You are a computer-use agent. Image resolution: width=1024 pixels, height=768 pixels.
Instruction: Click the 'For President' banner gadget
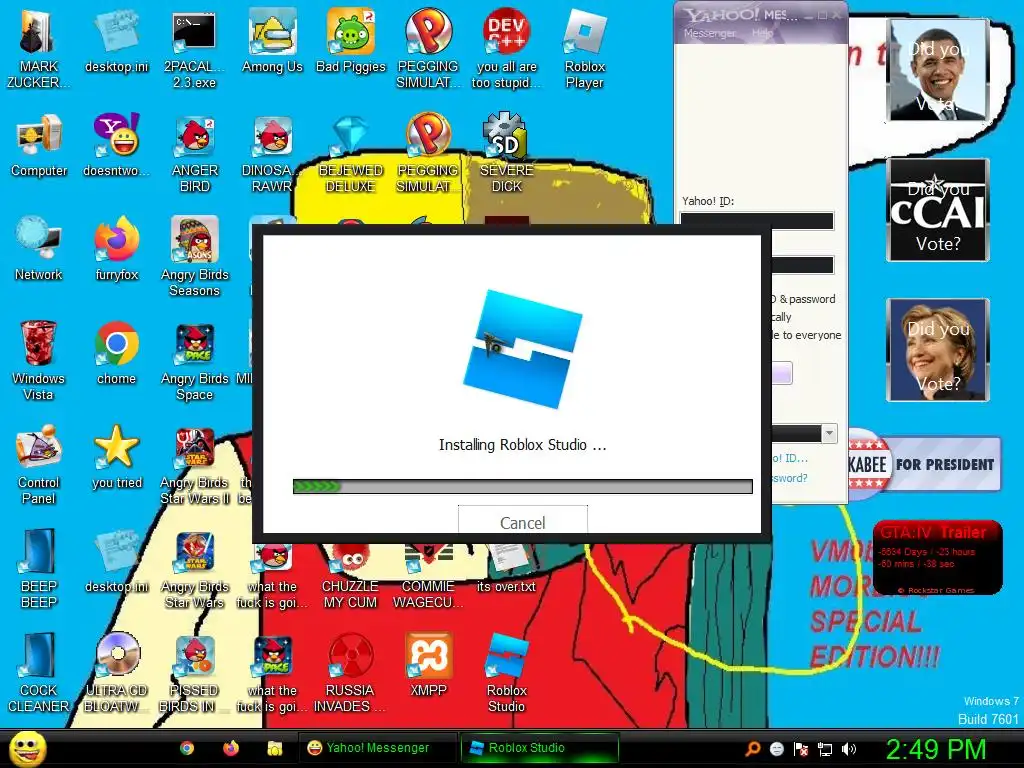click(x=924, y=464)
